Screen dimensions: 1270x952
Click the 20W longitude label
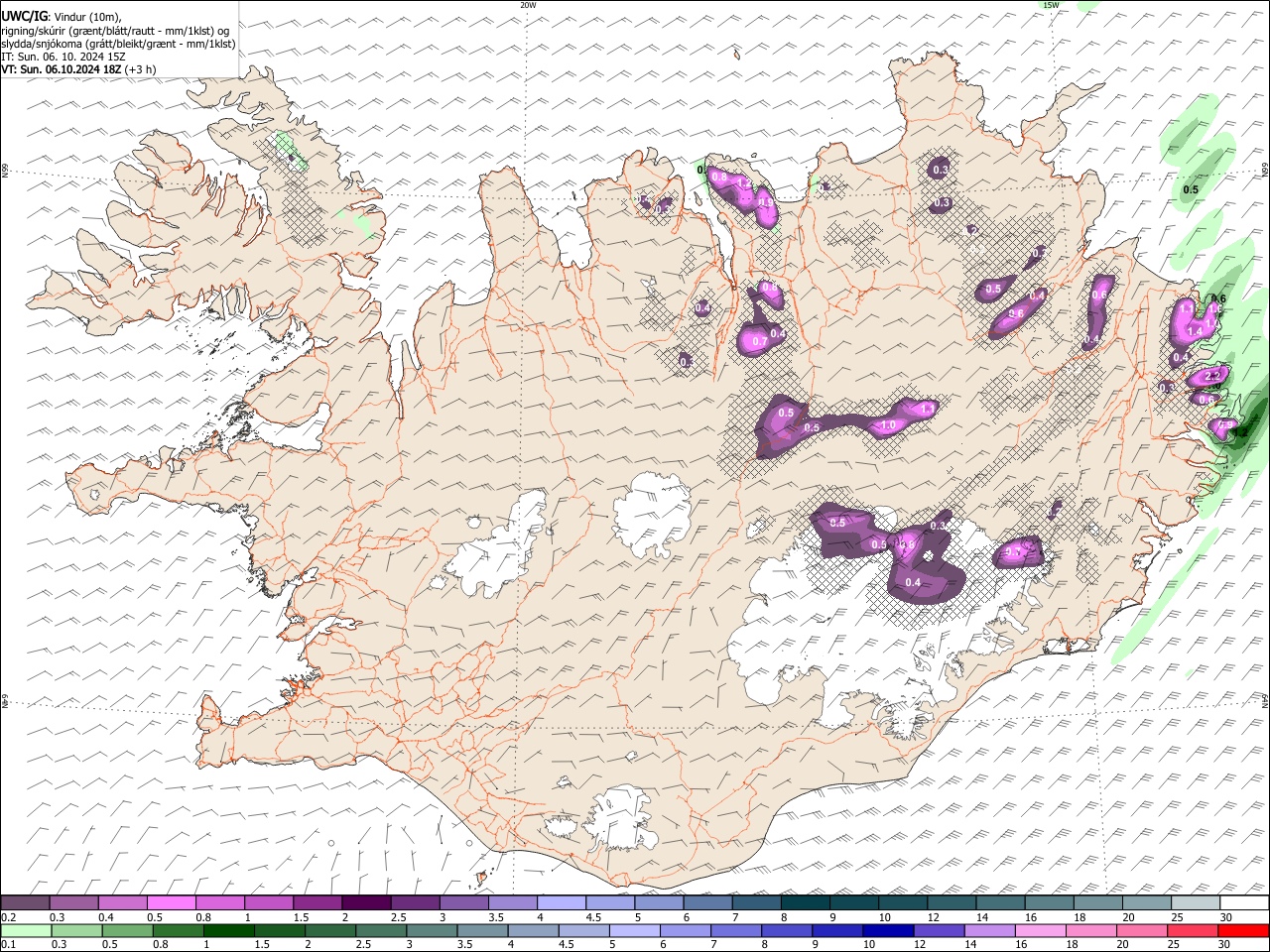click(x=528, y=5)
